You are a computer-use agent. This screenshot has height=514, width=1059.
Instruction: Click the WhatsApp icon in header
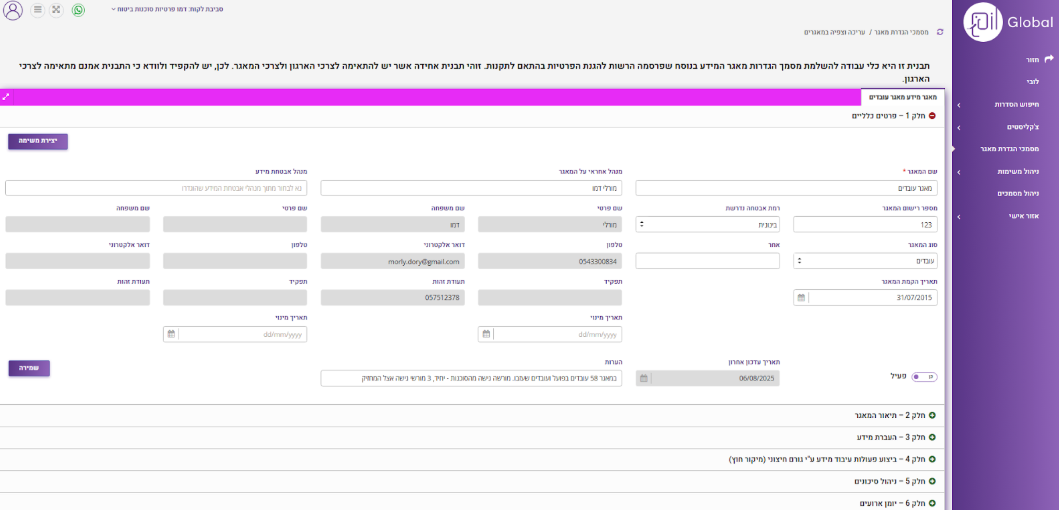coord(78,10)
